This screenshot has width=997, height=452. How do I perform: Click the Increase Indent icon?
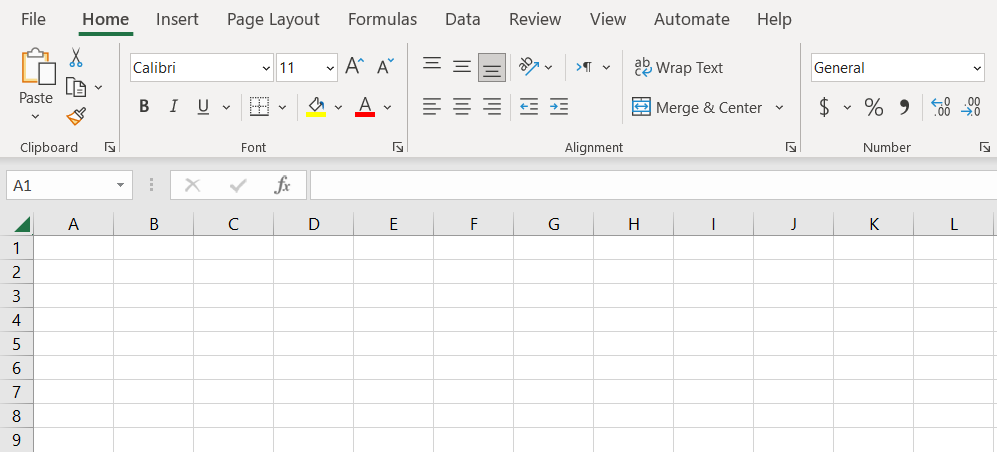pos(559,107)
